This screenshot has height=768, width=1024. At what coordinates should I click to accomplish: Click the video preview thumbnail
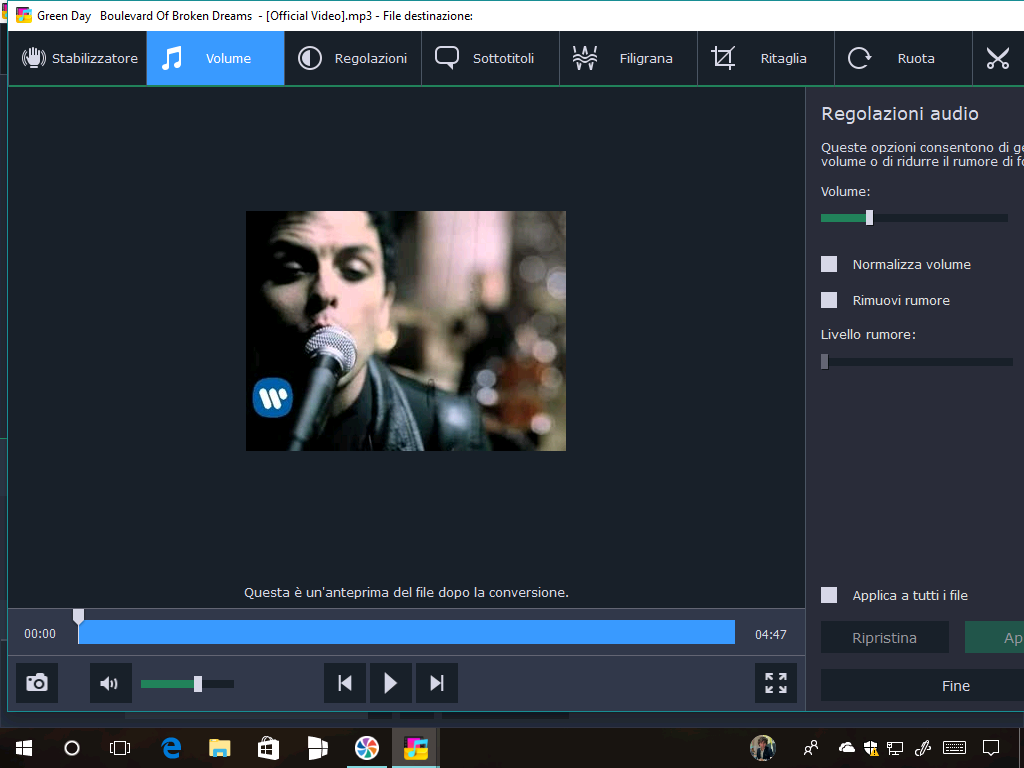[x=406, y=330]
